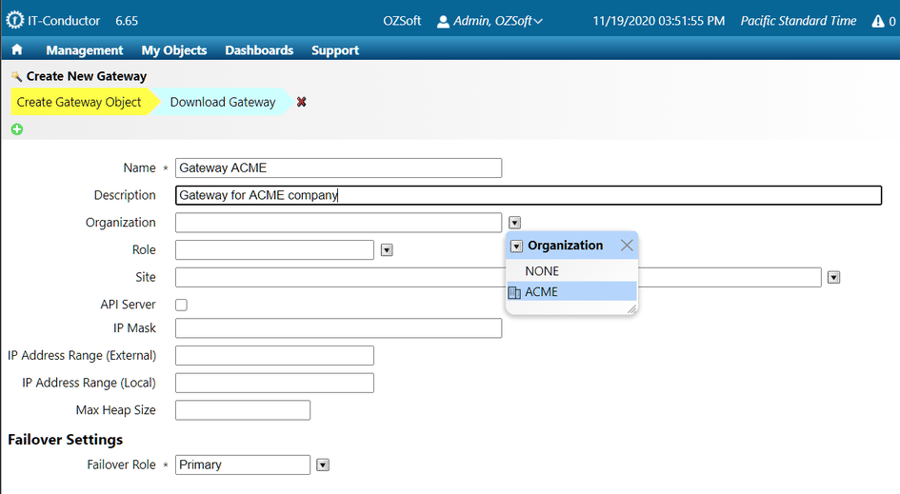This screenshot has height=494, width=900.
Task: Close the Organization popup with X
Action: click(x=626, y=245)
